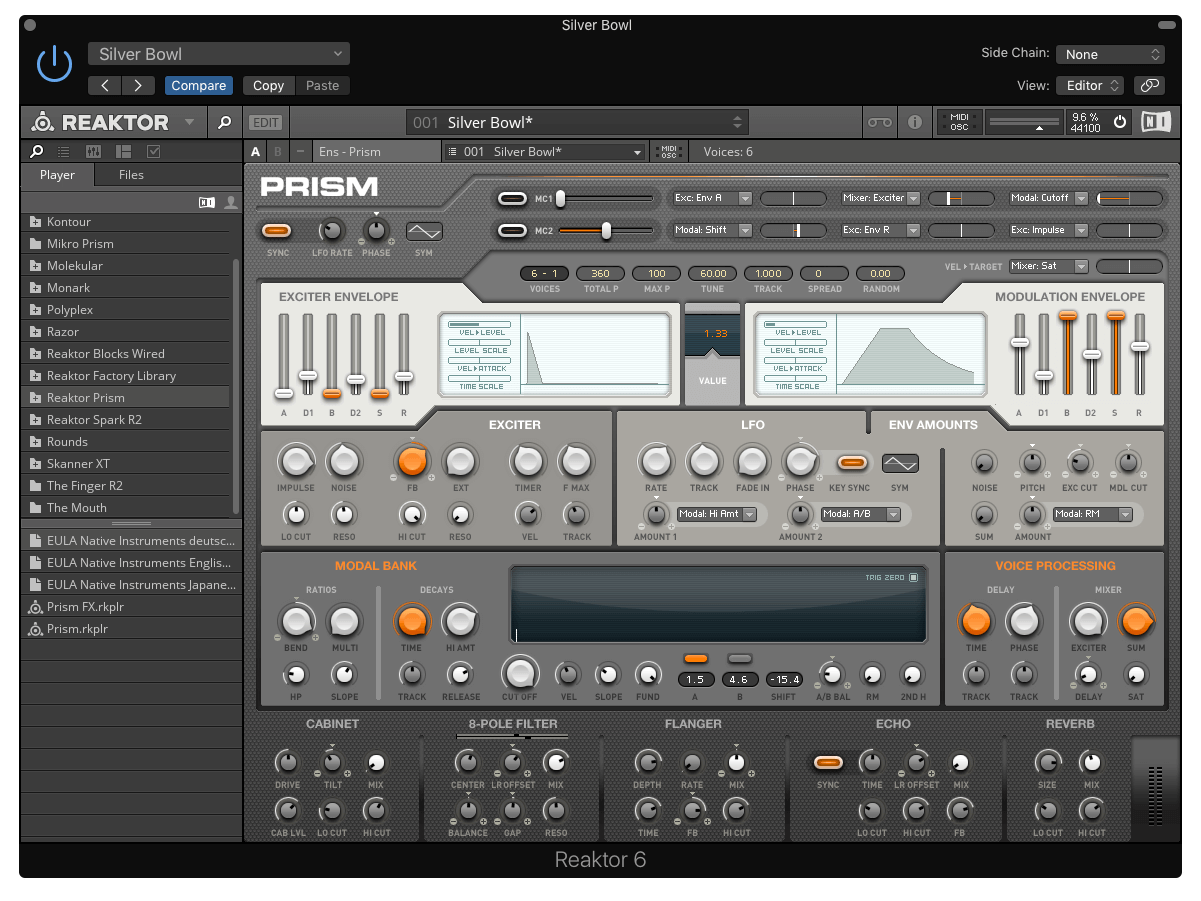Open the Mixer: Exciter modulation dropdown
The width and height of the screenshot is (1201, 901).
coord(880,198)
